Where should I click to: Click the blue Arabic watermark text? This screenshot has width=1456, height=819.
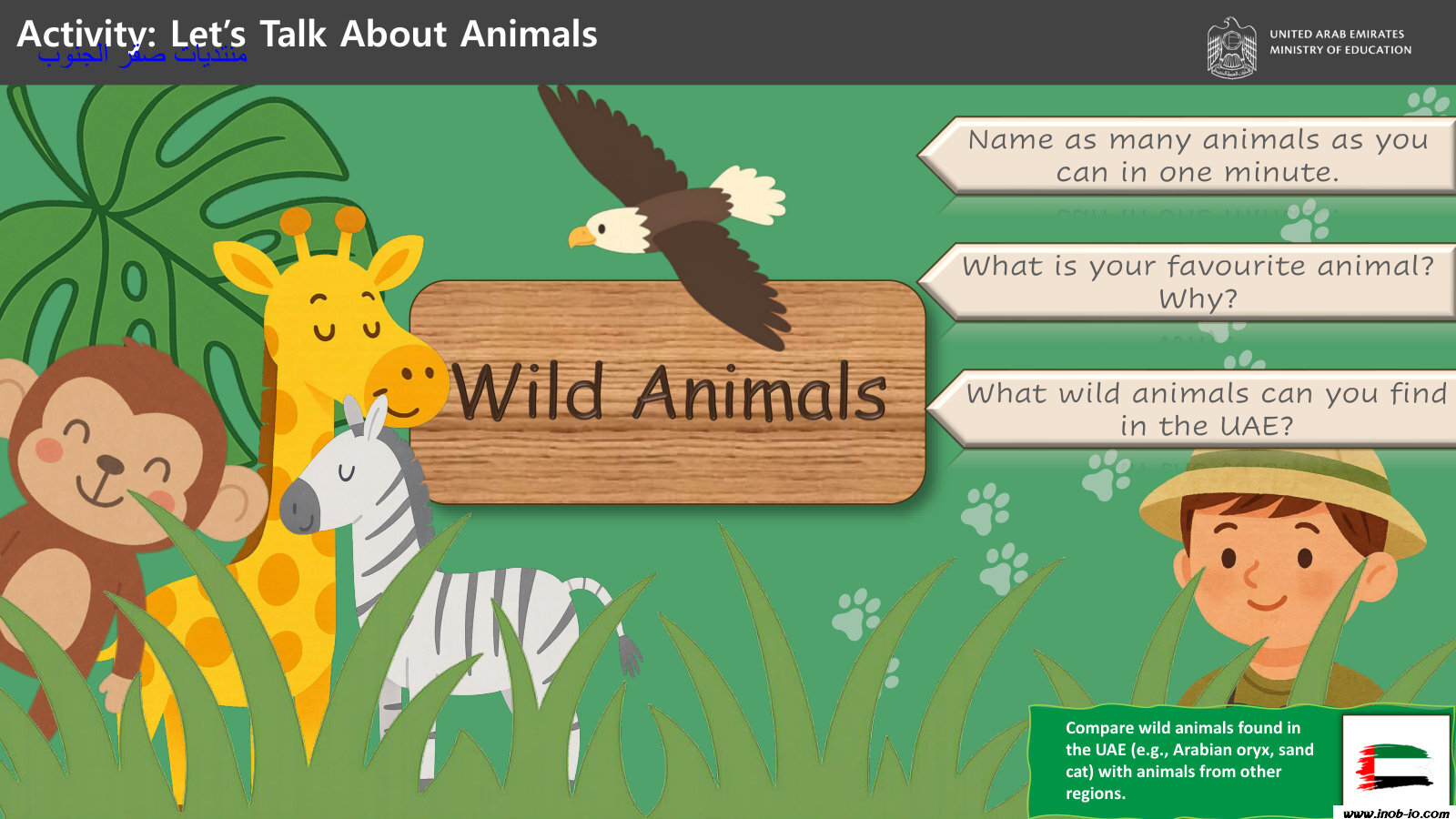[x=142, y=55]
